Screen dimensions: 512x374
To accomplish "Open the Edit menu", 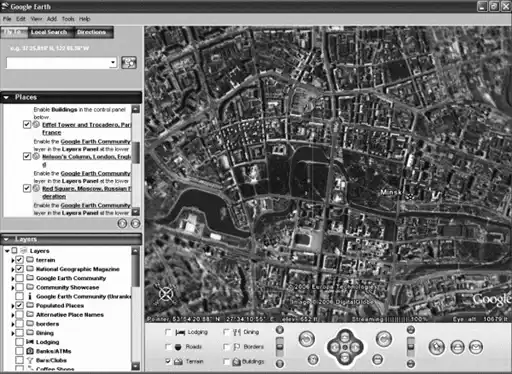I will 21,19.
